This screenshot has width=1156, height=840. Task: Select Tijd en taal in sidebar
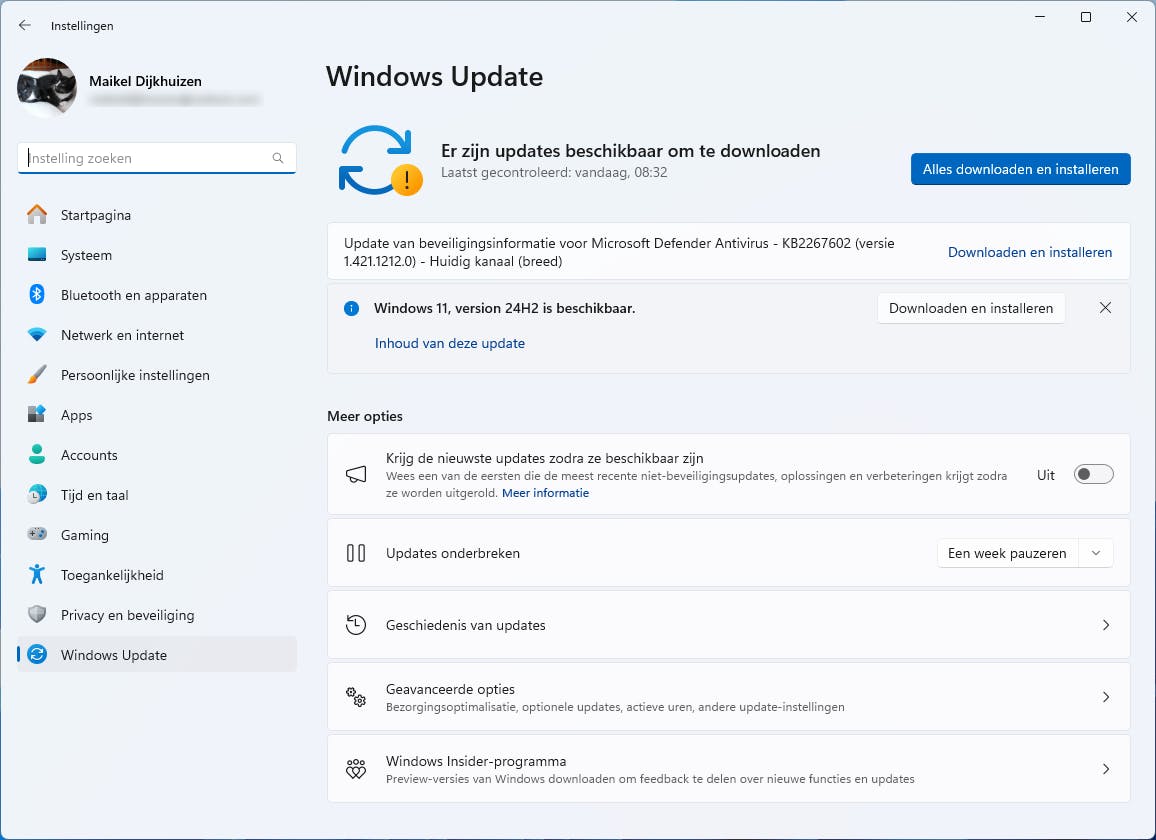point(94,495)
